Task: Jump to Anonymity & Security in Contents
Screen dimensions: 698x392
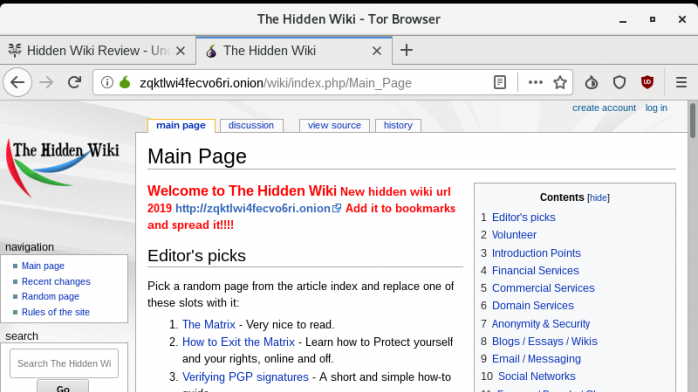Action: [x=541, y=323]
